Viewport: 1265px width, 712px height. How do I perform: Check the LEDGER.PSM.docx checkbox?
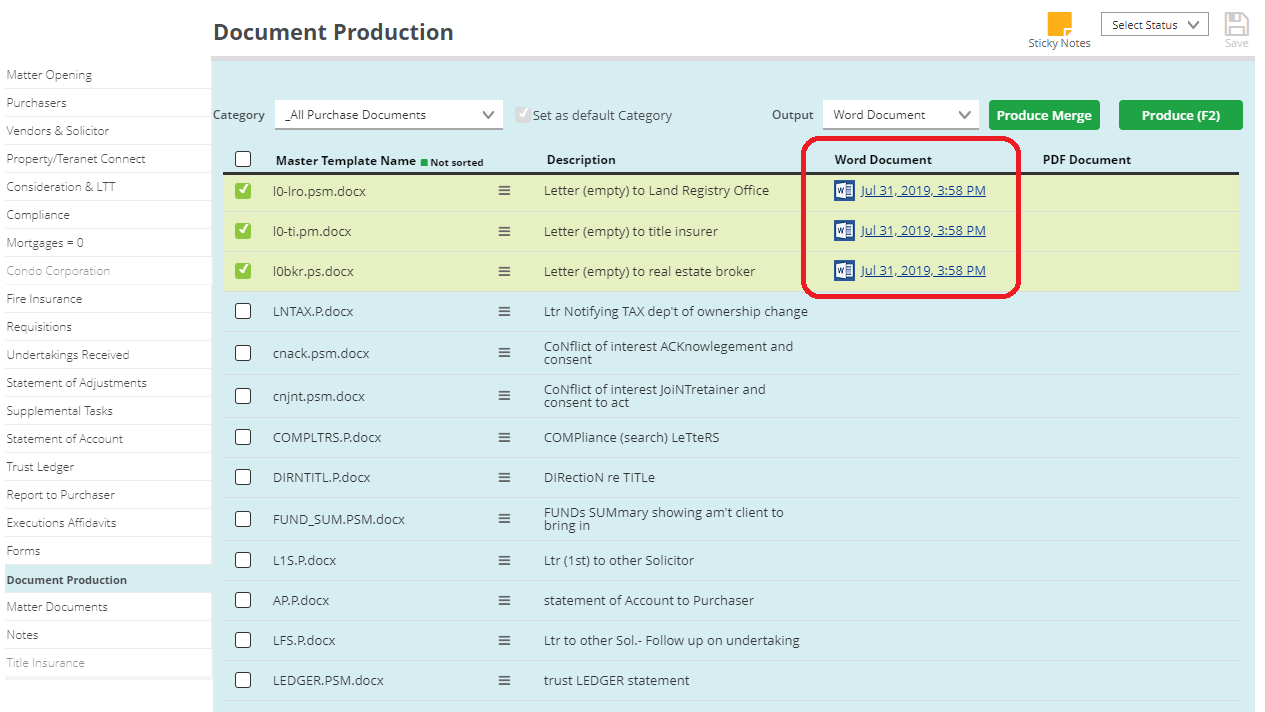[x=243, y=680]
